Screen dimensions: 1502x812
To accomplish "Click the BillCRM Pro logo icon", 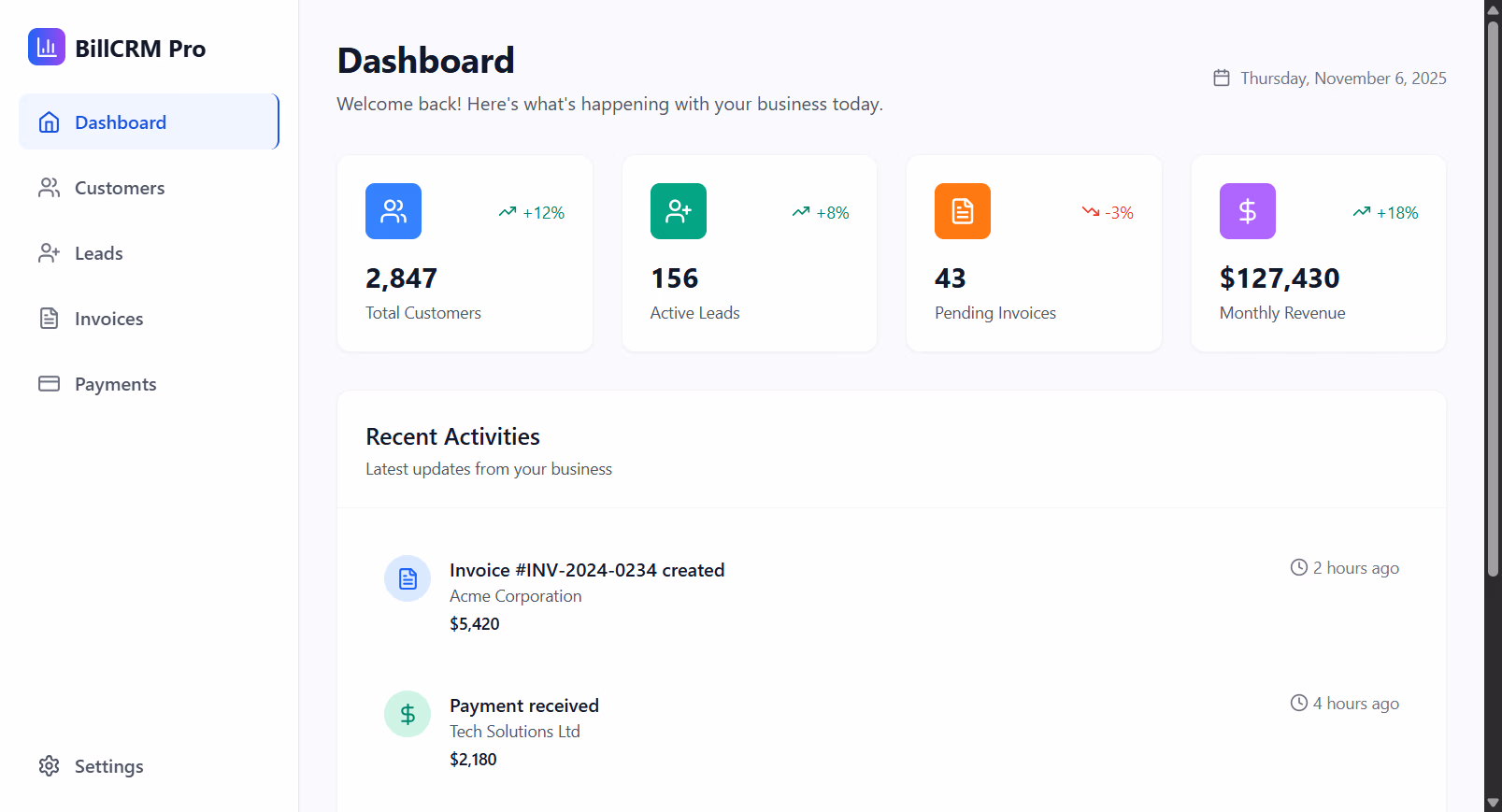I will 47,47.
